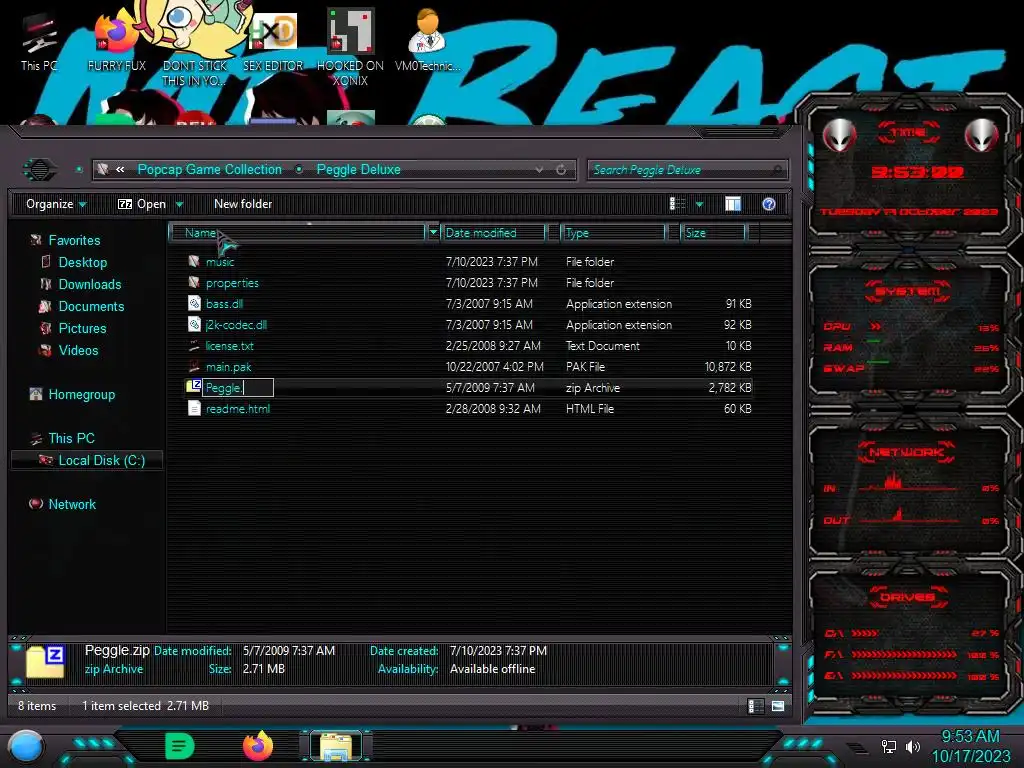The width and height of the screenshot is (1024, 768).
Task: Click File Explorer taskbar button
Action: point(336,746)
